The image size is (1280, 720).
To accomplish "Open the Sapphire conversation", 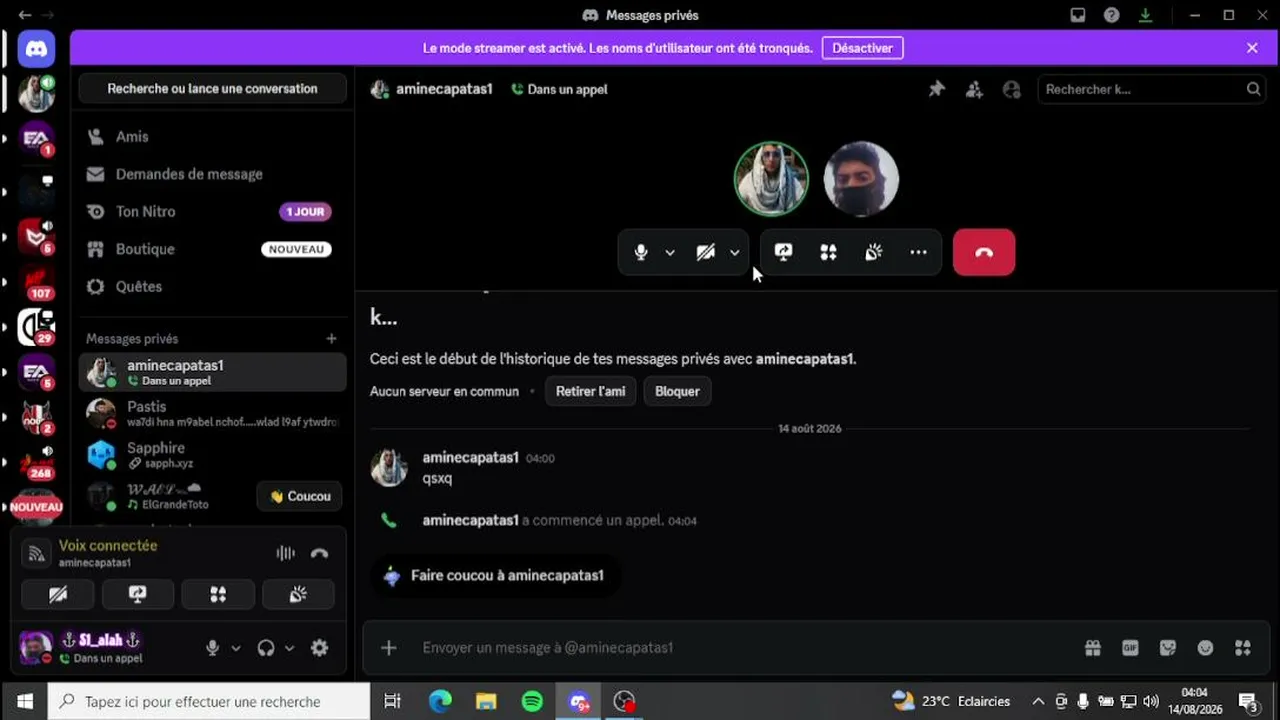I will [213, 455].
